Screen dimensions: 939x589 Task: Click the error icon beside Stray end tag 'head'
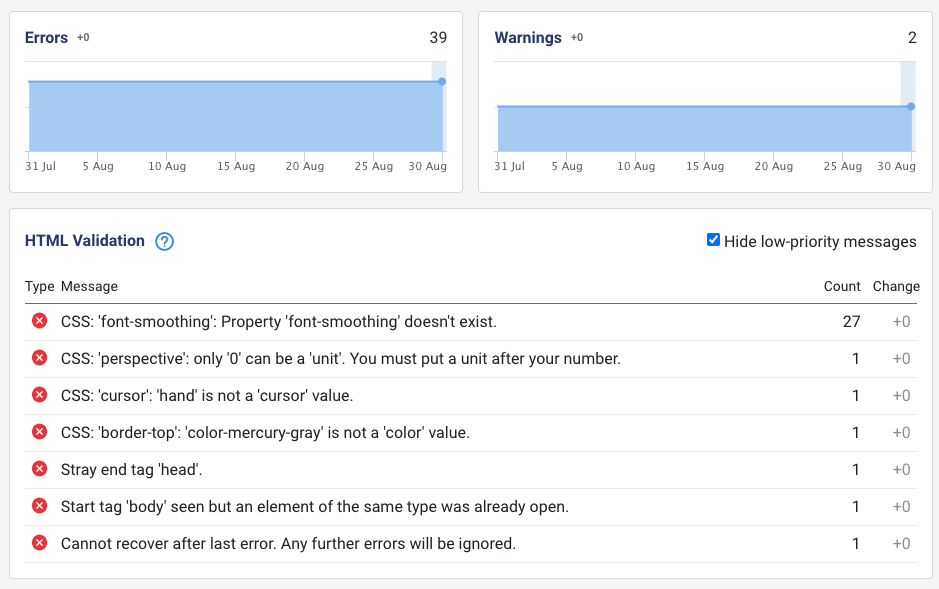click(38, 469)
